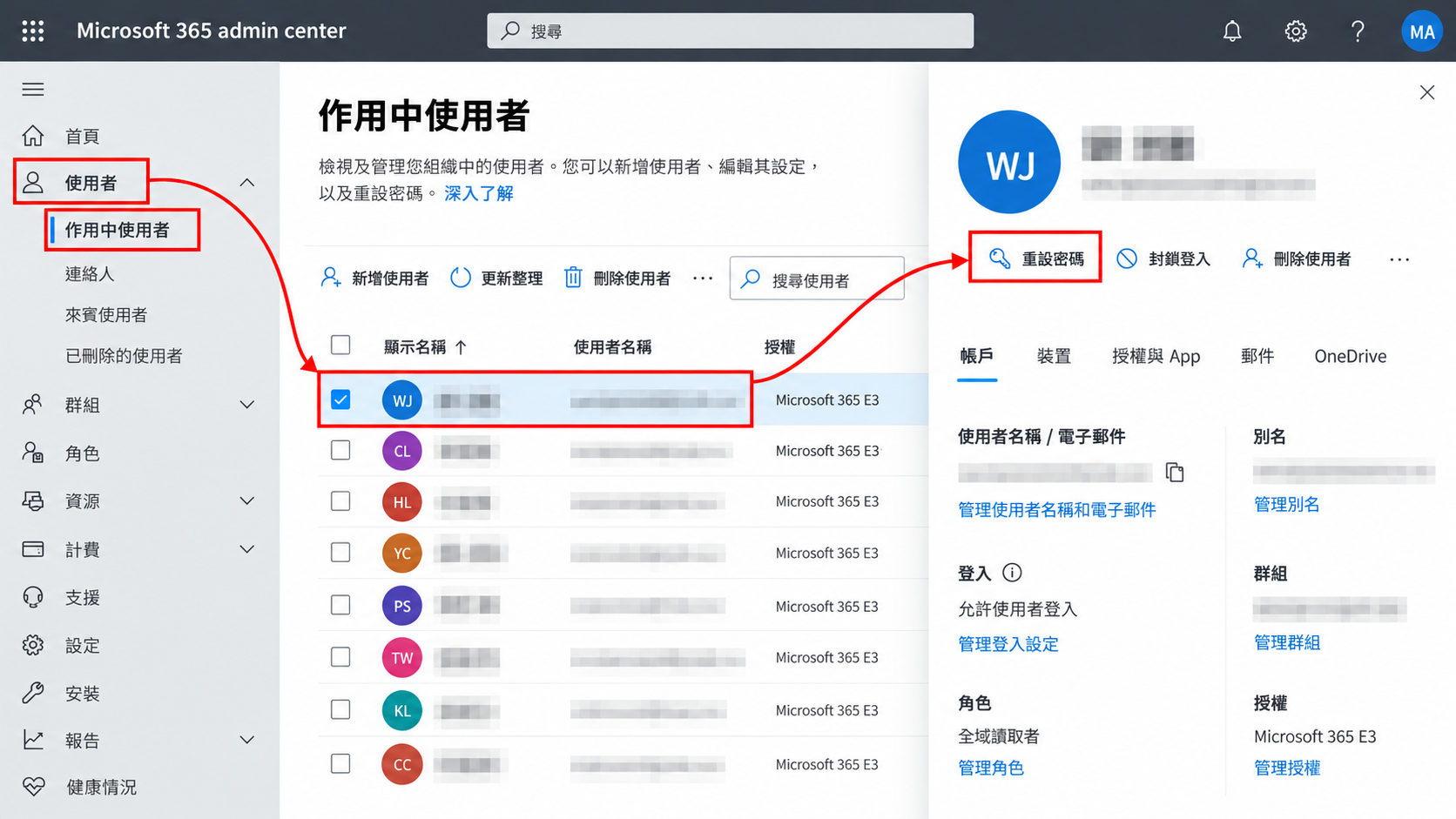Check the CL user row checkbox
Screen dimensions: 1456x819
point(340,450)
